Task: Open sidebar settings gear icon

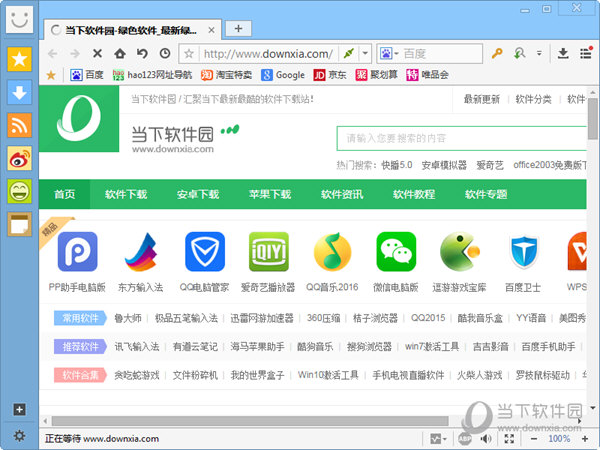Action: [x=19, y=436]
